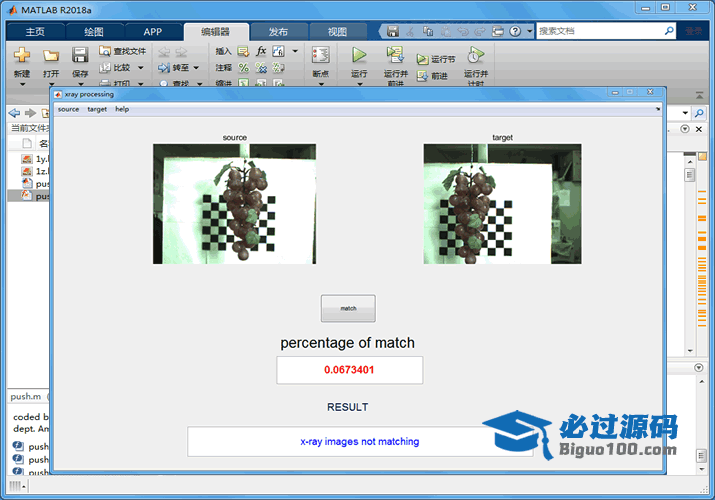Screen dimensions: 715x500
Task: Click the green 运行 (Run) arrow
Action: [x=359, y=55]
